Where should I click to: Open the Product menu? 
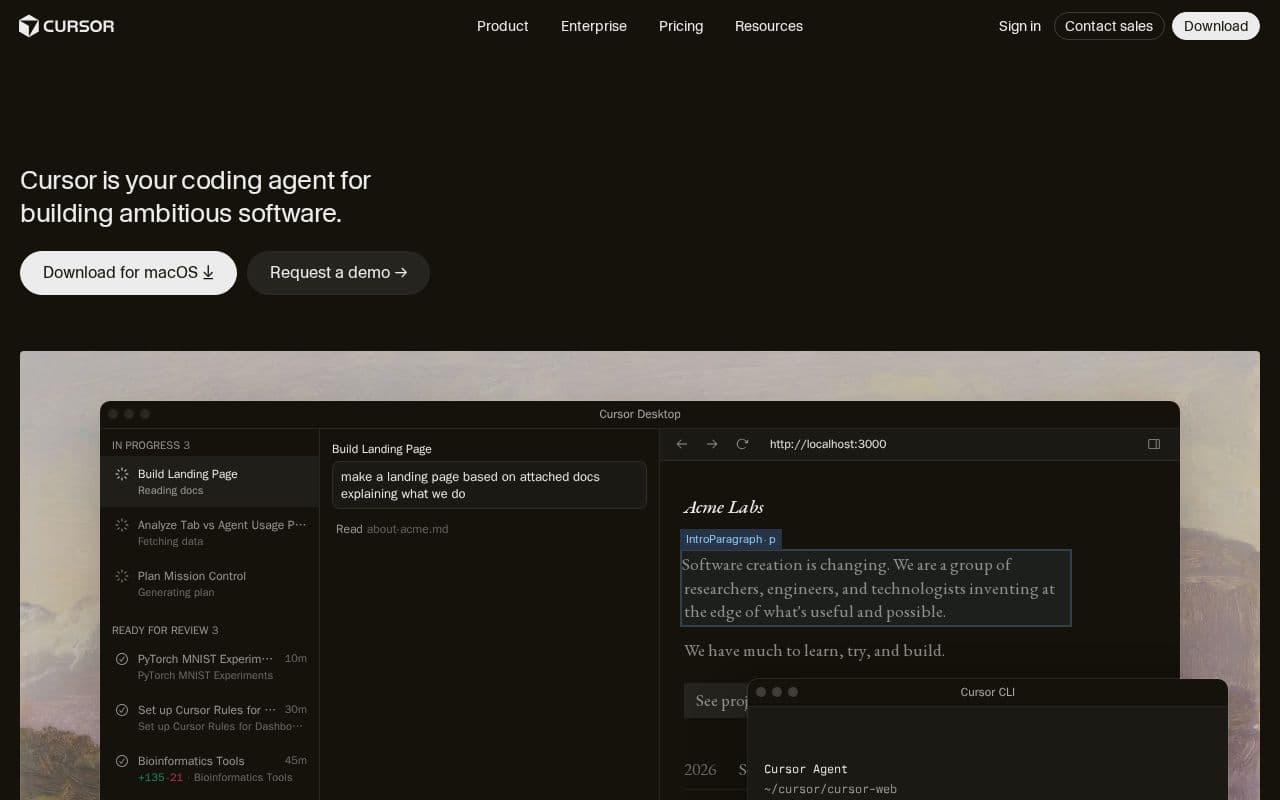502,26
